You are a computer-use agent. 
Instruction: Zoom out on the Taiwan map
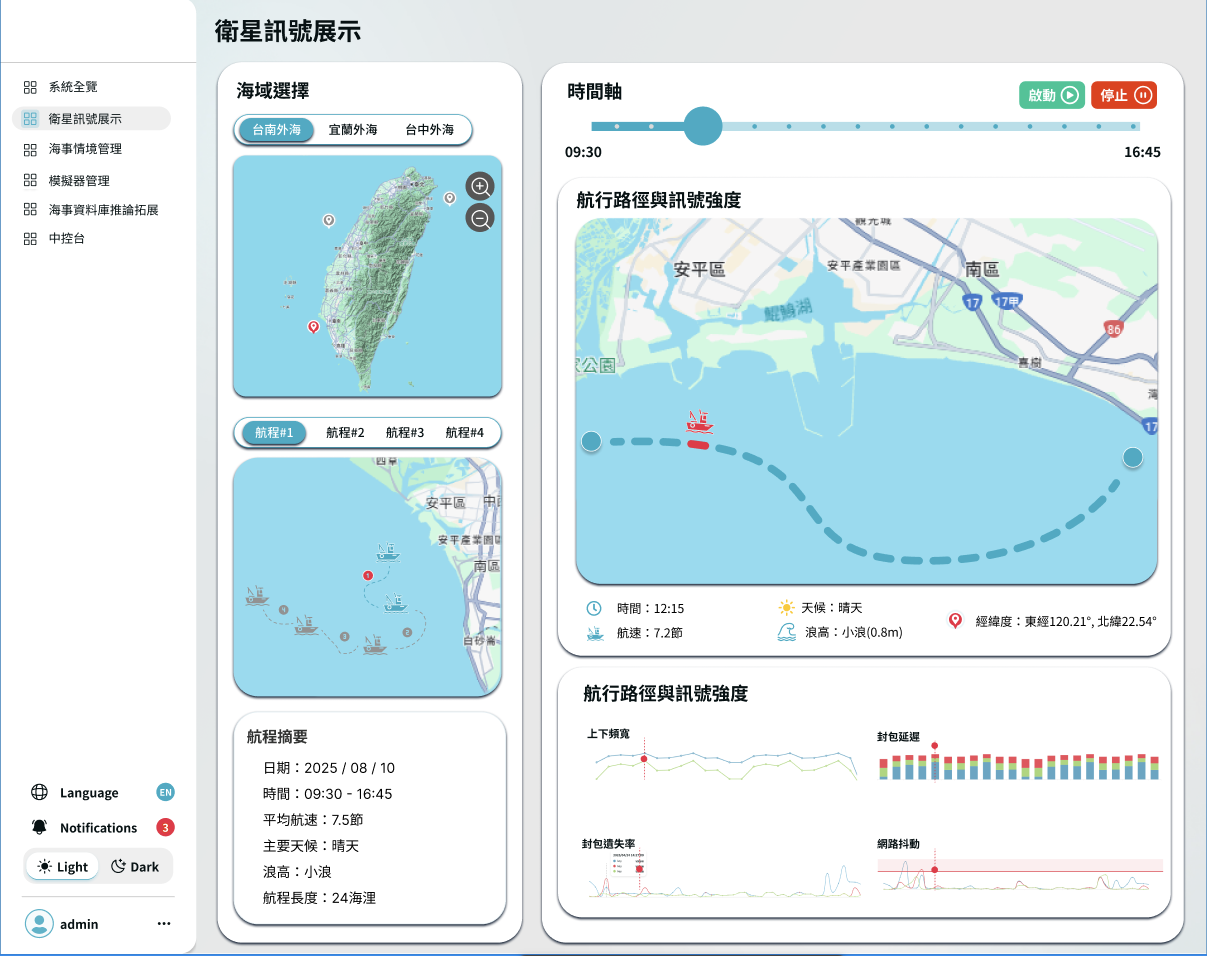(480, 219)
